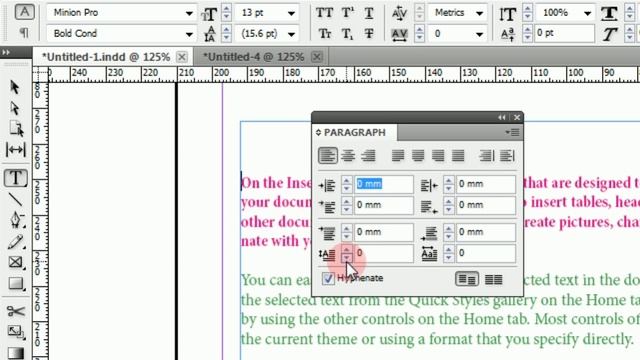Image resolution: width=640 pixels, height=360 pixels.
Task: Click Drop Cap One or More Characters field
Action: tap(485, 253)
